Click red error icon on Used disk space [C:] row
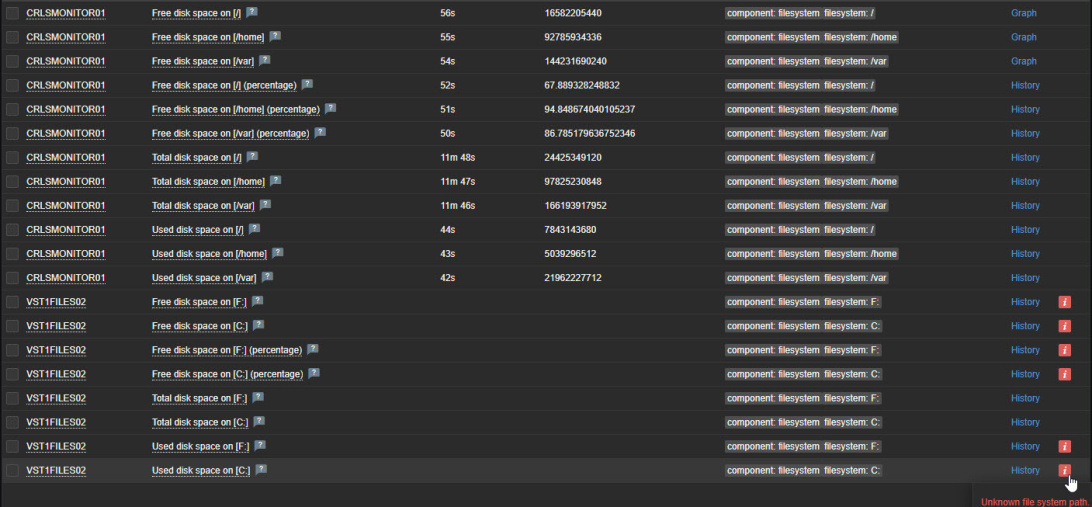The image size is (1092, 507). (x=1064, y=470)
